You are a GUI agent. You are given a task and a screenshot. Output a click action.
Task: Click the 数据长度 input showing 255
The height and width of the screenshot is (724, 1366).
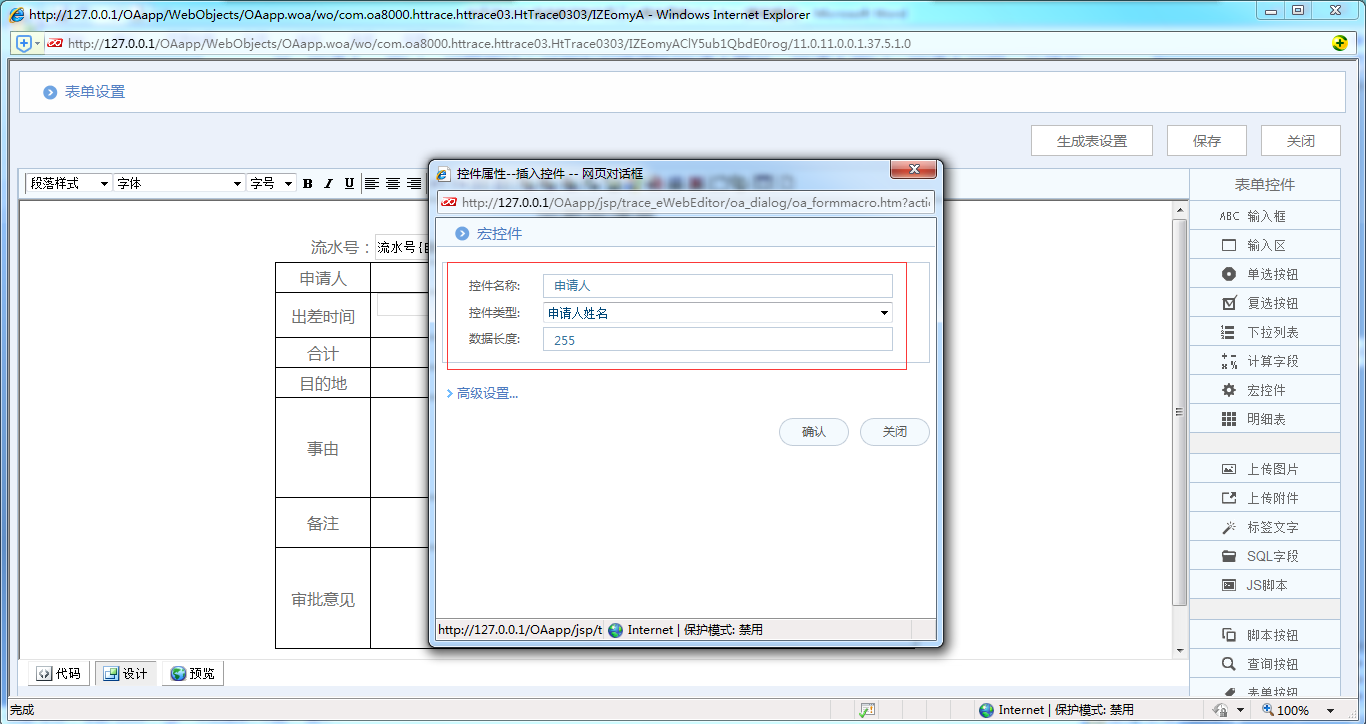click(715, 339)
